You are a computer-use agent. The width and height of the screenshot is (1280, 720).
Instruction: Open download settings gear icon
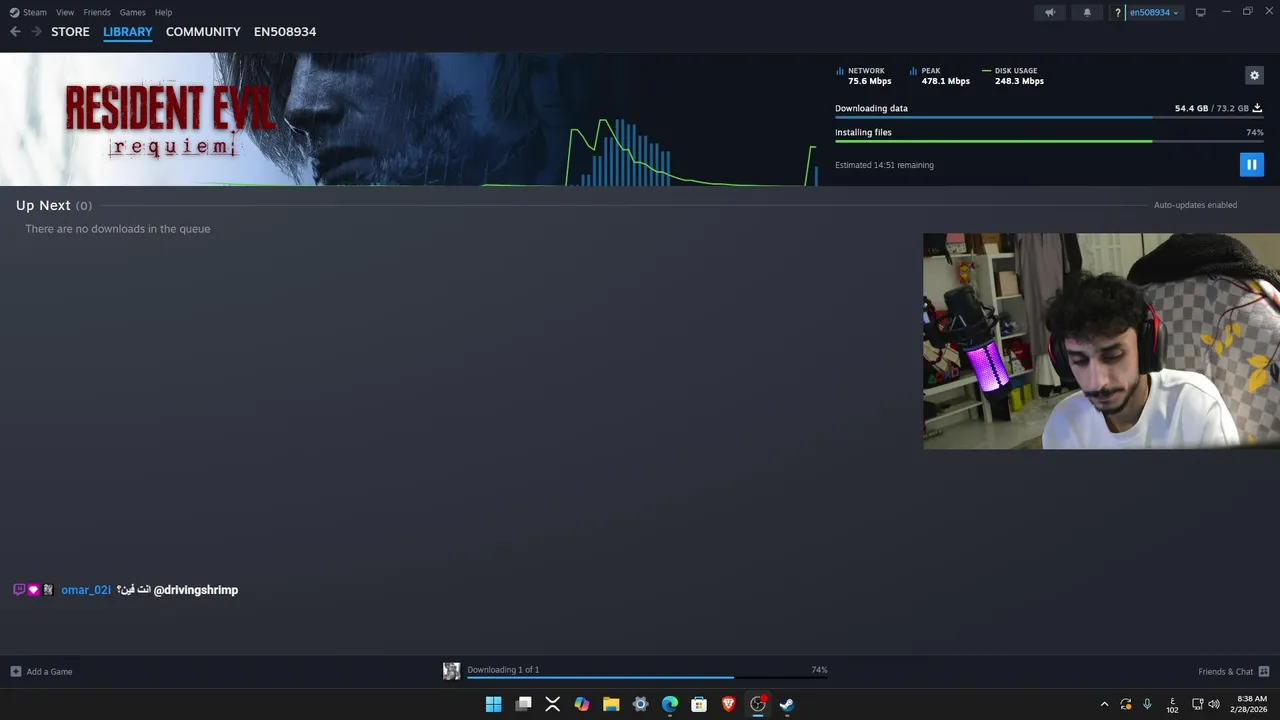click(1254, 75)
